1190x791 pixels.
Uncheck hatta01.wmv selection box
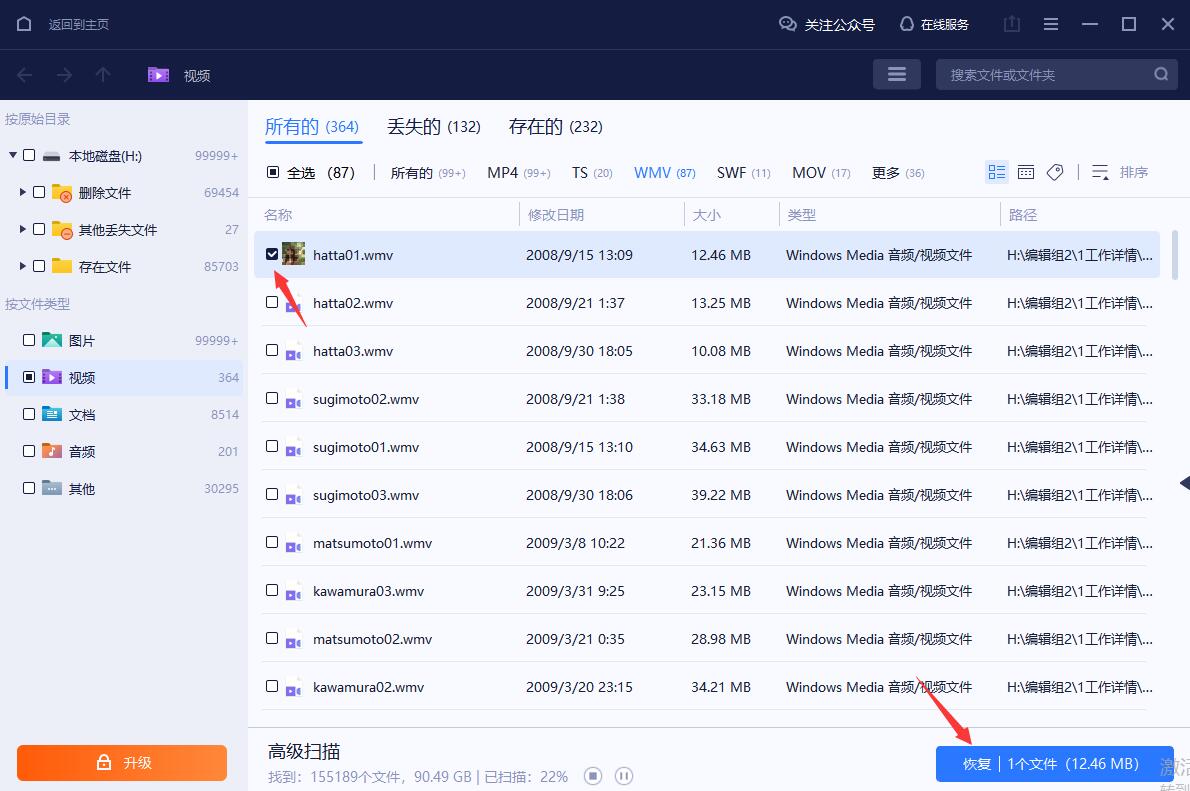coord(271,254)
